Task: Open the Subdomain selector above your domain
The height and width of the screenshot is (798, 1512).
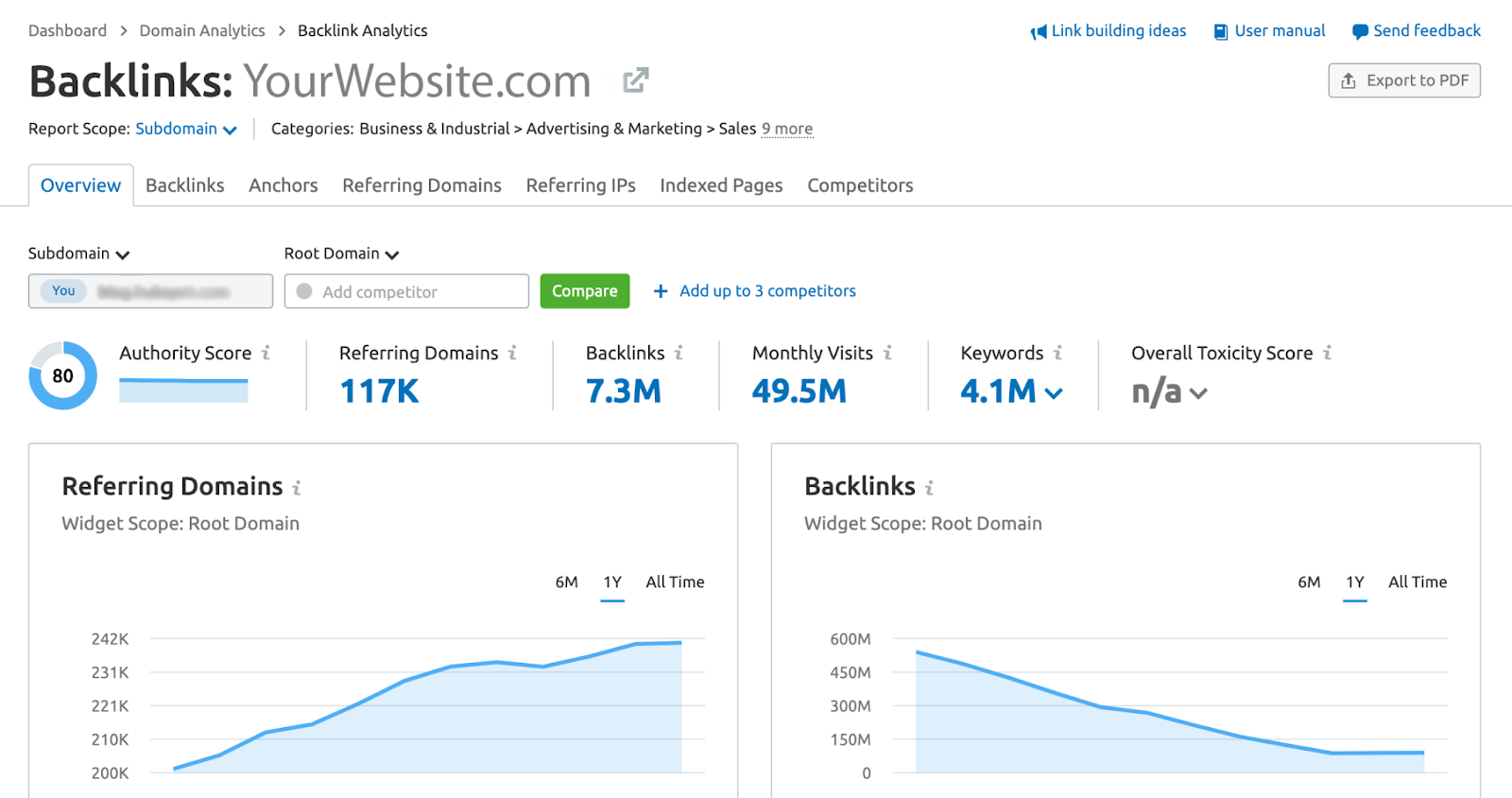Action: click(78, 253)
